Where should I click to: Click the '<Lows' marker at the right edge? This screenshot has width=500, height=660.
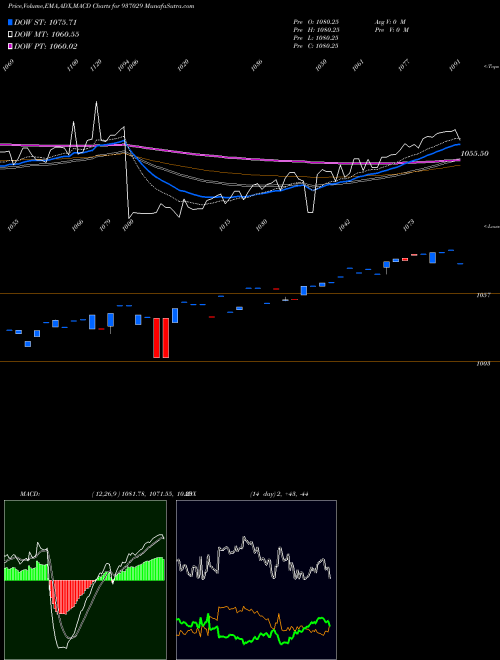click(491, 226)
